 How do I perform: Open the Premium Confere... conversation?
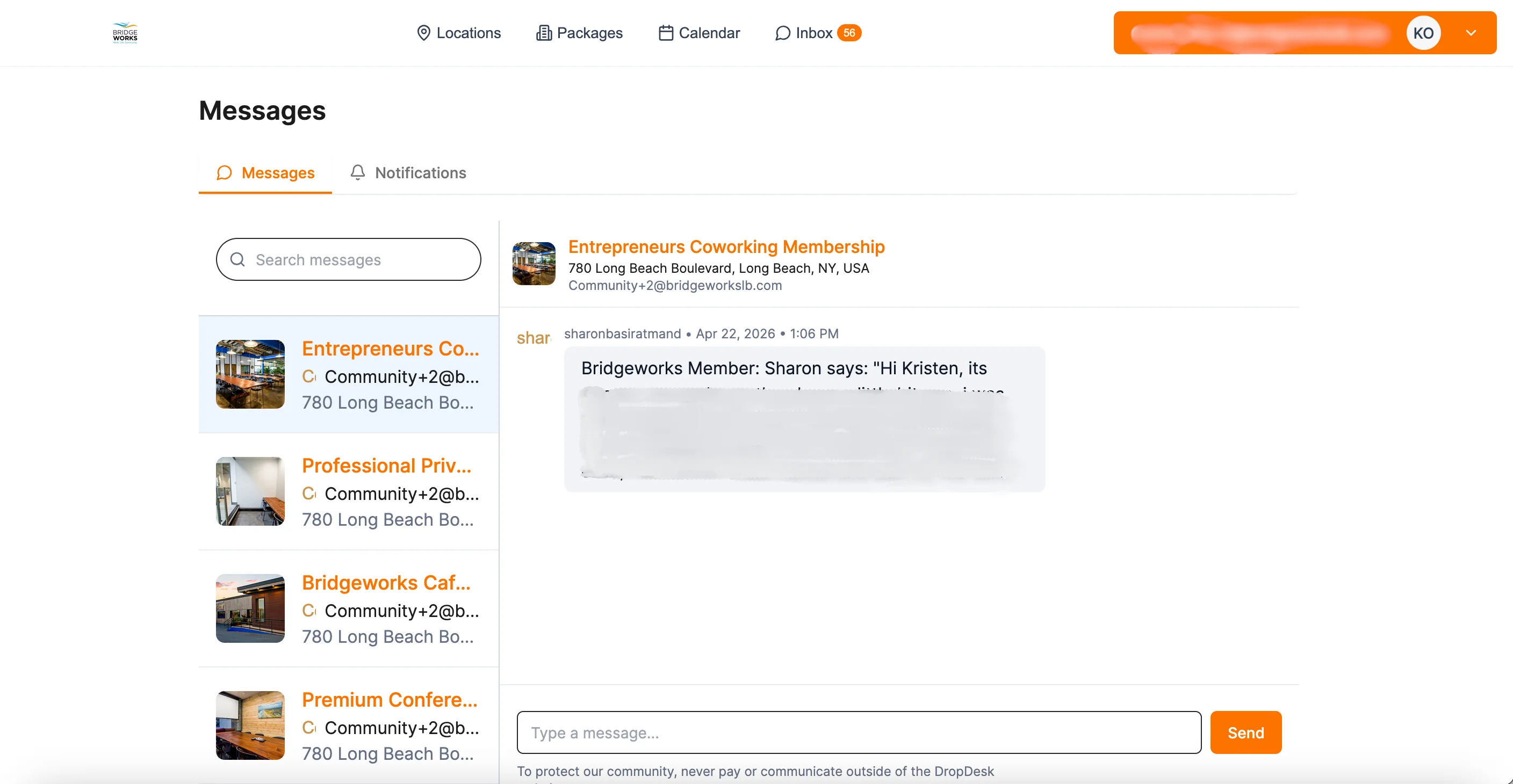(349, 725)
